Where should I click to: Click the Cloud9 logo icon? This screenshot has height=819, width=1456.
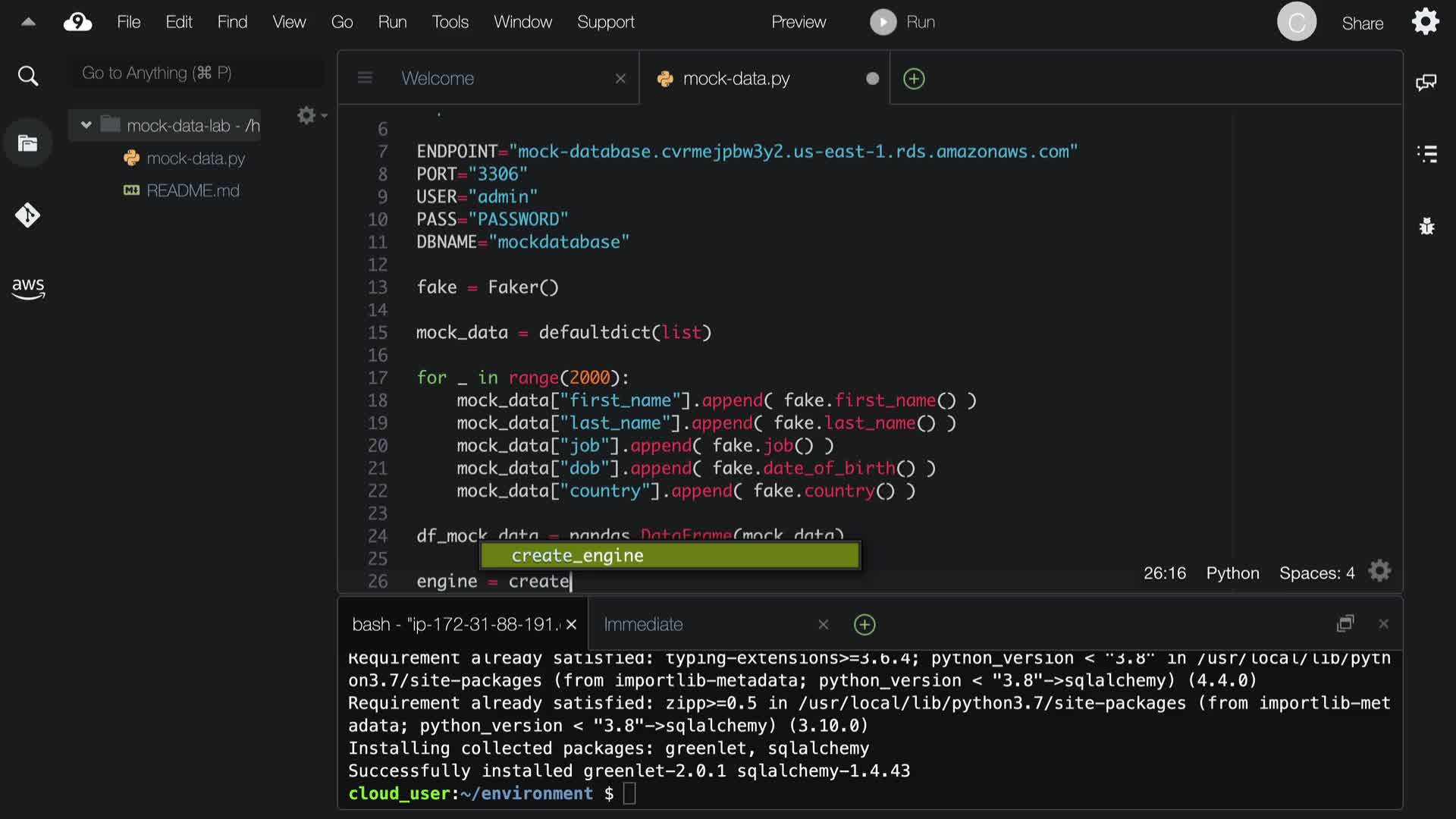[77, 22]
